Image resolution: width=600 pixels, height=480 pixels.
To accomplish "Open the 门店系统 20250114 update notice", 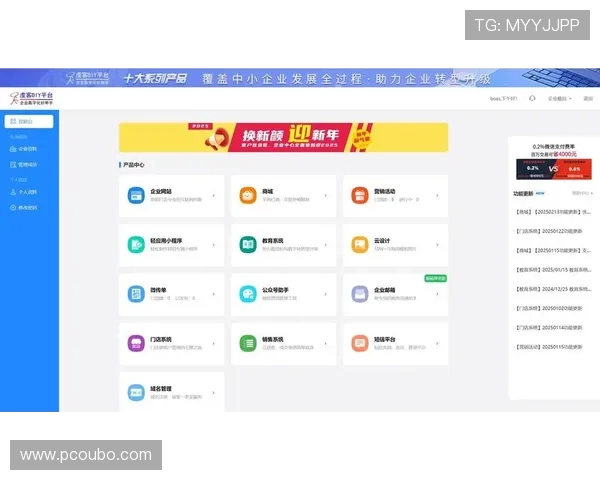I will [x=549, y=328].
